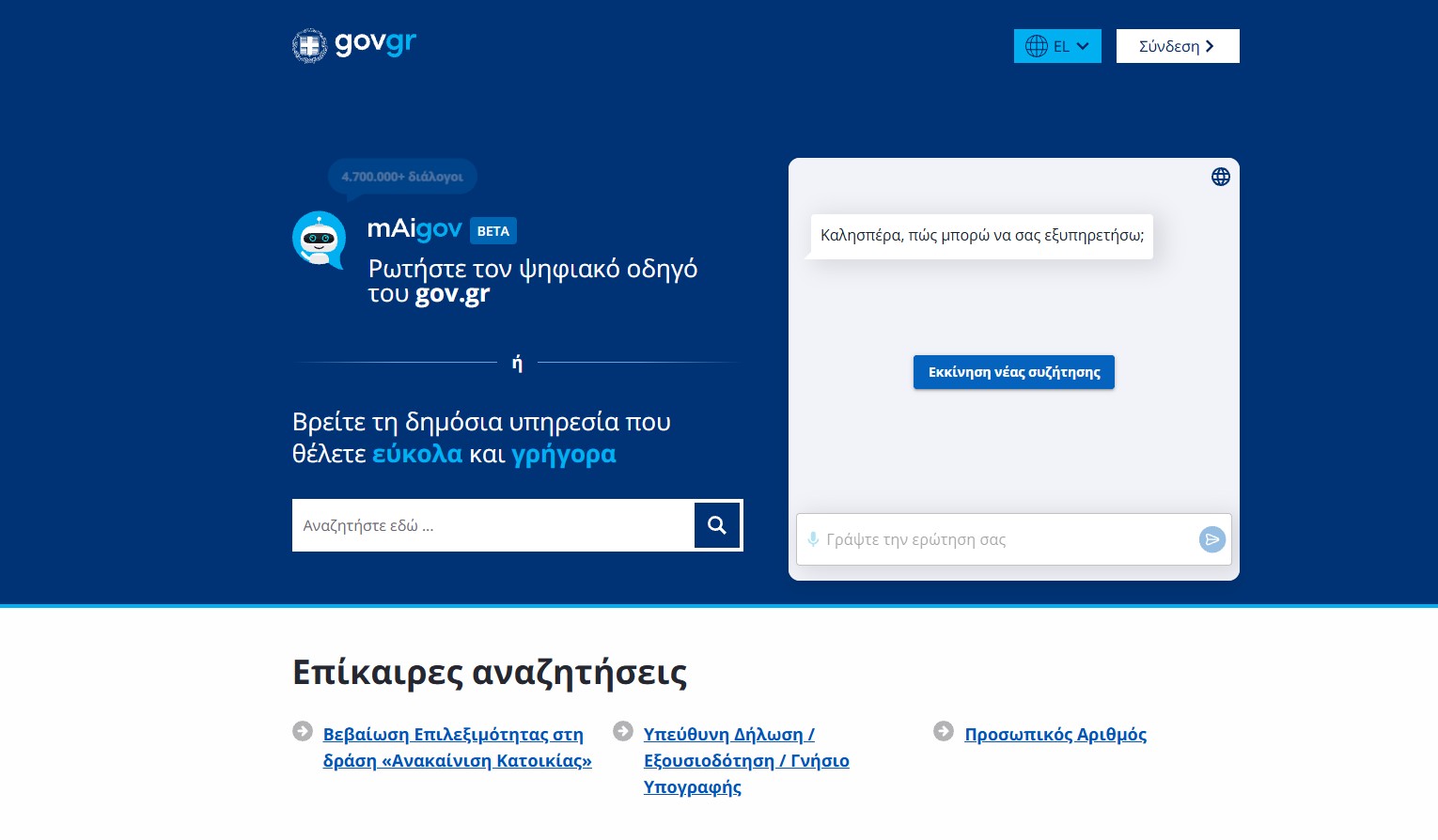Viewport: 1438px width, 840px height.
Task: Start a new chat with Εκκίνηση νέας συζήτησης
Action: [x=1014, y=372]
